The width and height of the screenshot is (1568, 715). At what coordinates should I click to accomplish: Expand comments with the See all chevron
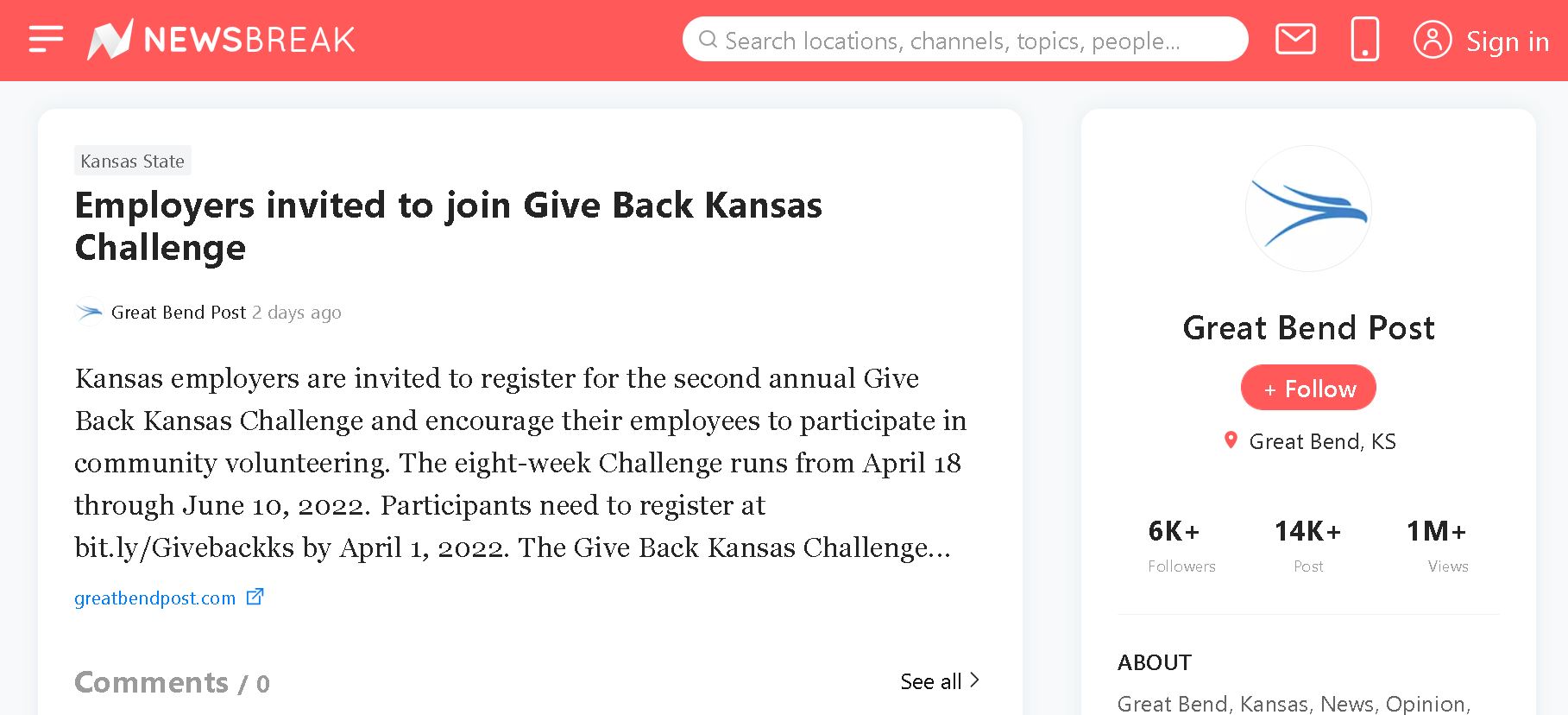pos(974,680)
